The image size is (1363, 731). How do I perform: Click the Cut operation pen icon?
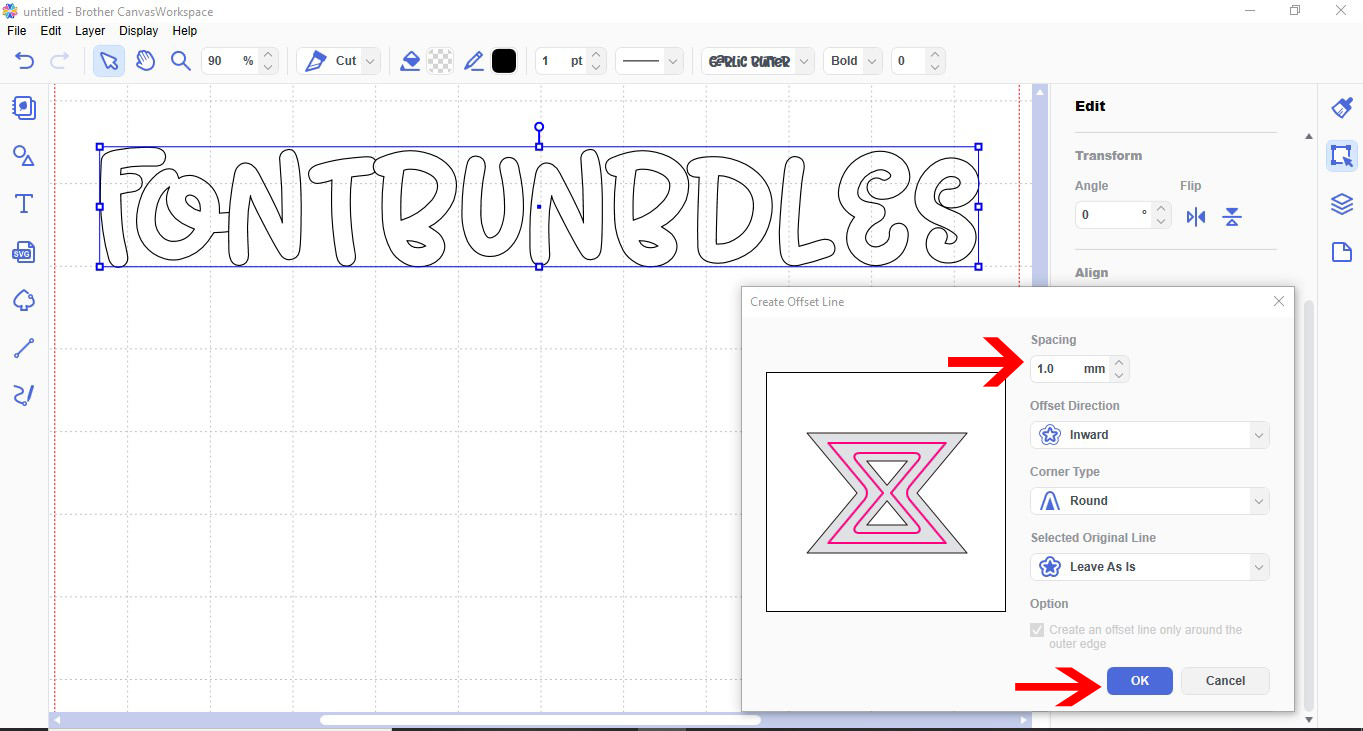316,61
